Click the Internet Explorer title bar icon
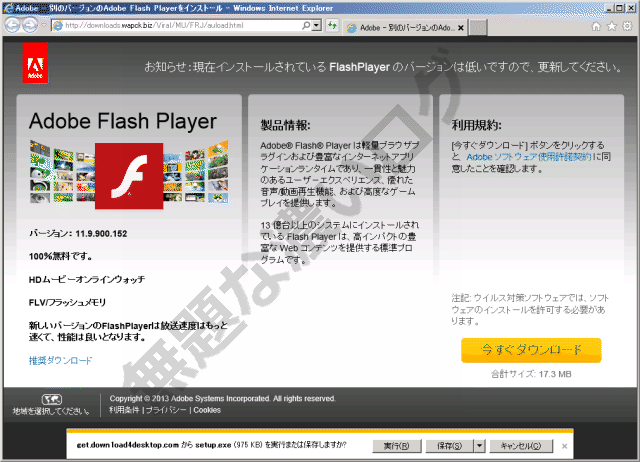The width and height of the screenshot is (640, 462). pyautogui.click(x=8, y=8)
